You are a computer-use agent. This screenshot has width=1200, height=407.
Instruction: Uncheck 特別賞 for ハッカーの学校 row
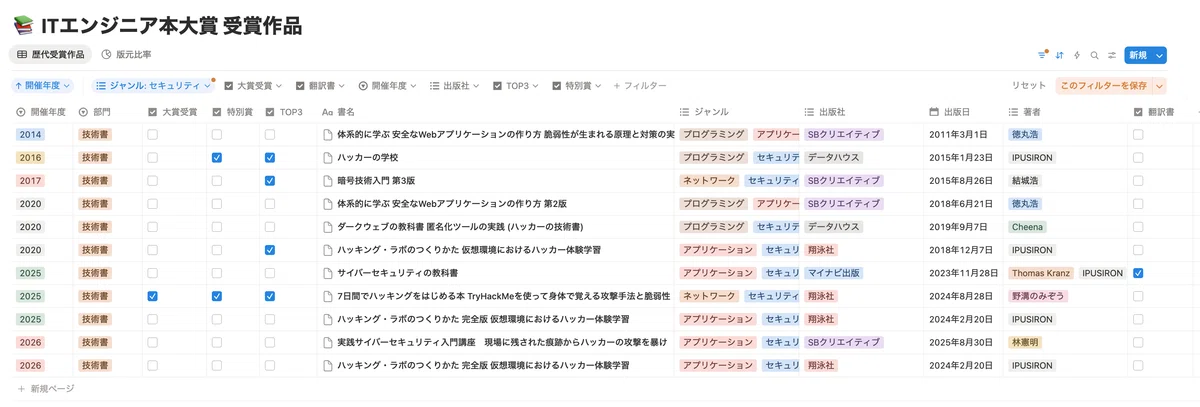pos(217,158)
